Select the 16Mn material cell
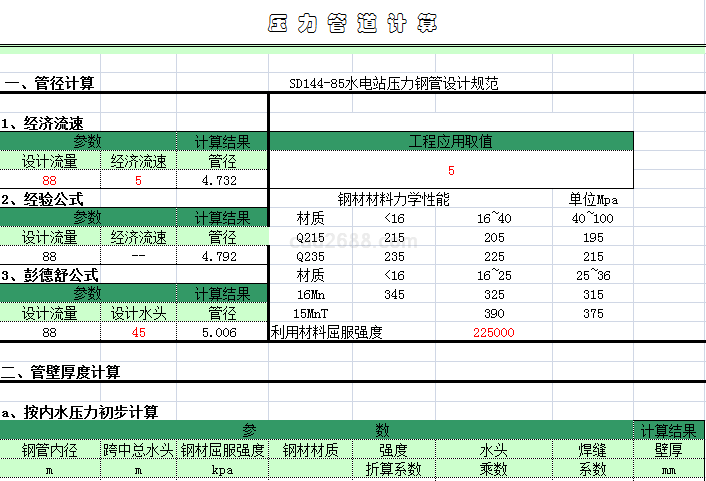 pos(311,295)
